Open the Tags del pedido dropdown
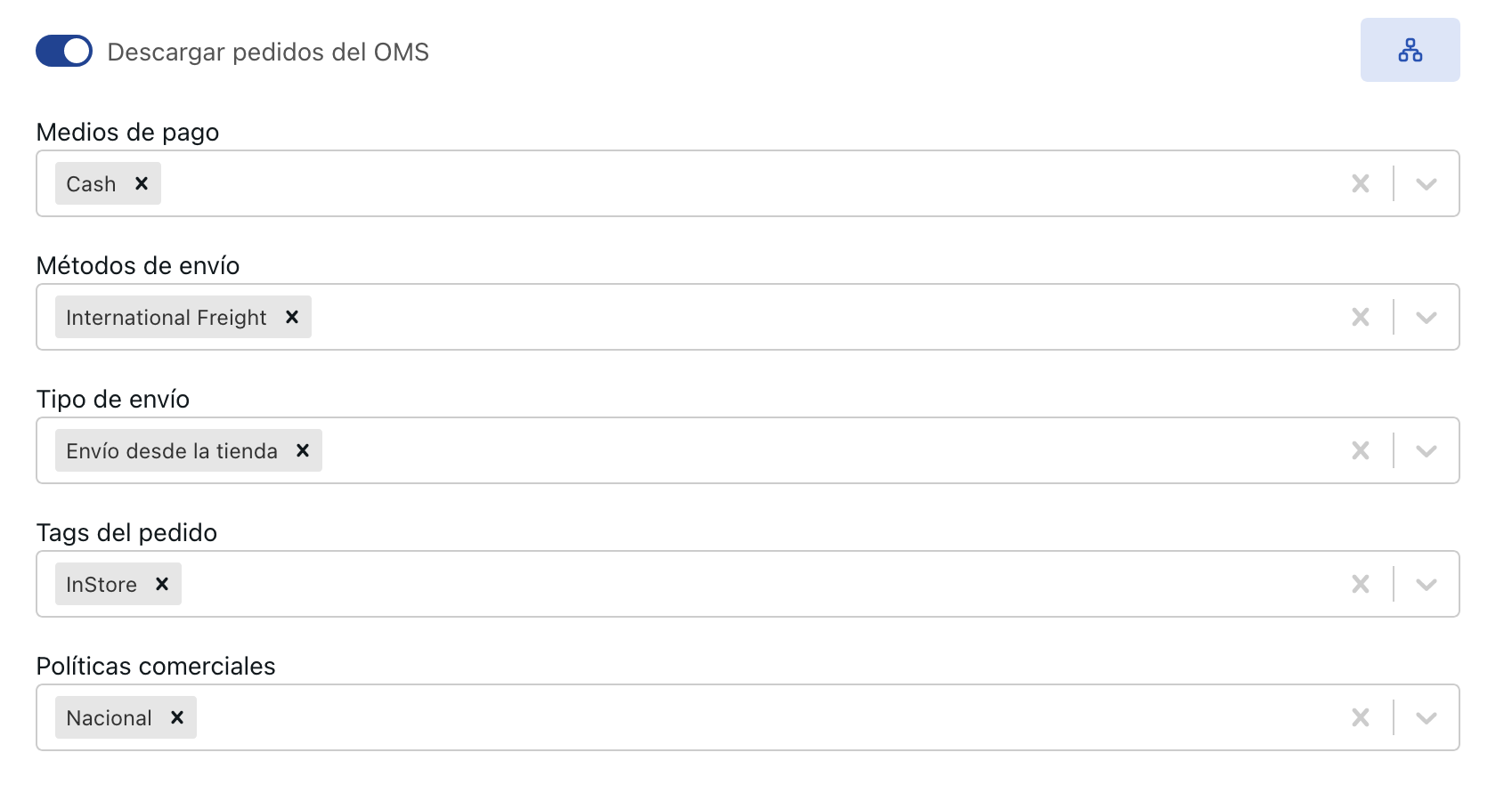The image size is (1512, 801). point(1427,584)
